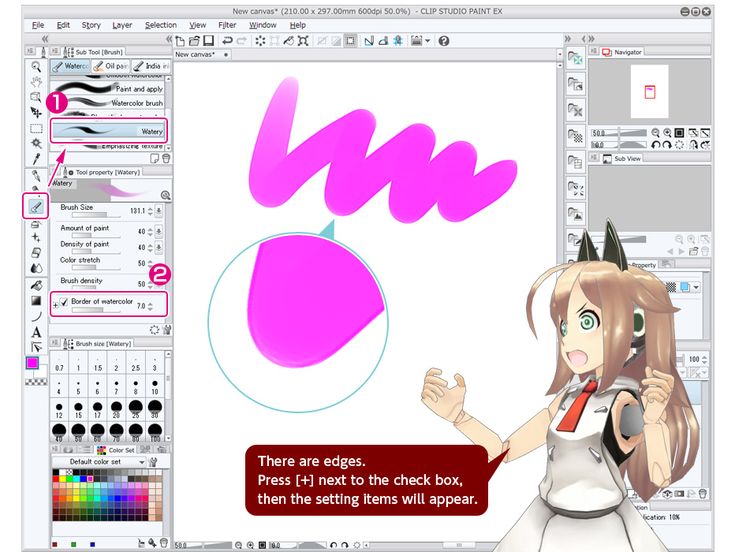This screenshot has height=552, width=735.
Task: Increase the Border of watercolor stepper
Action: [150, 304]
